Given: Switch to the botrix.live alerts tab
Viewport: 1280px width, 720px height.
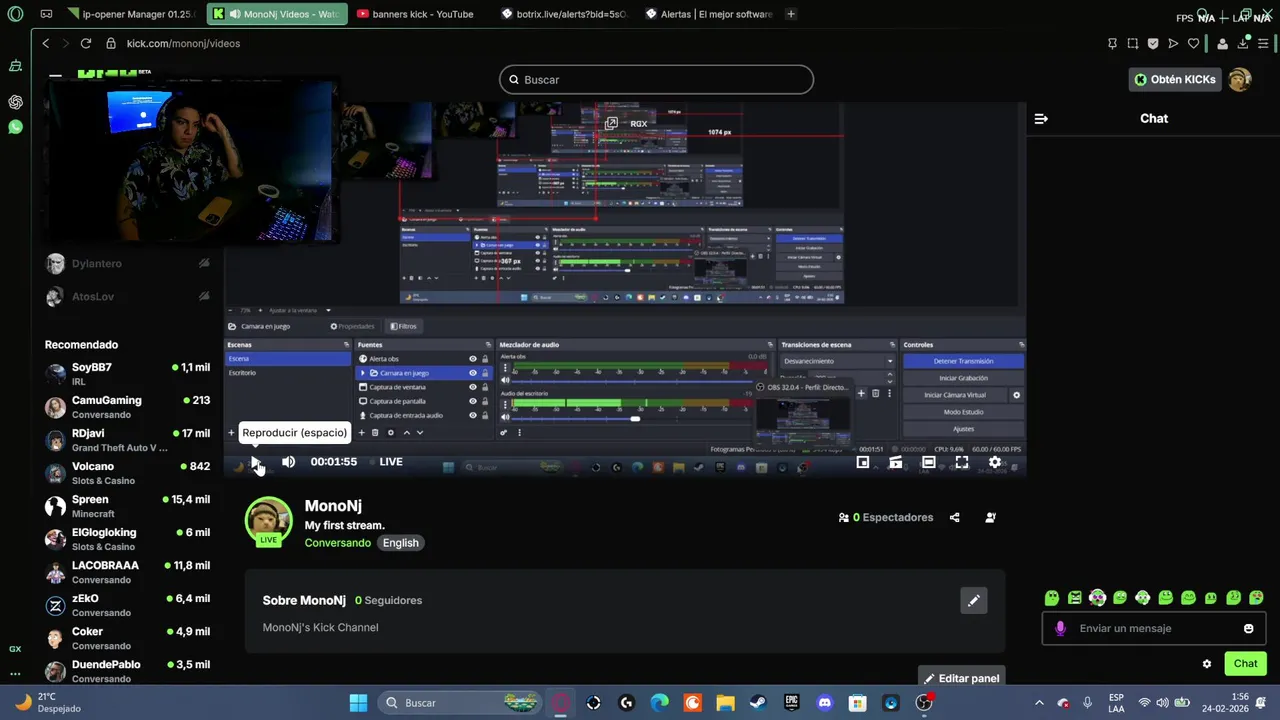Looking at the screenshot, I should [563, 14].
